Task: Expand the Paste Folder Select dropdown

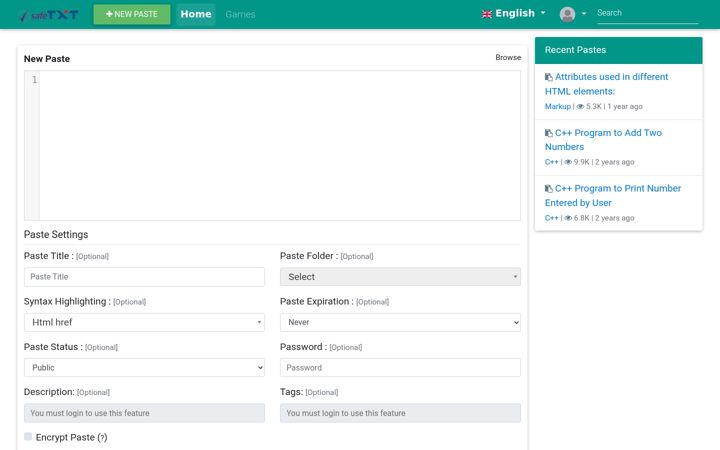Action: [400, 277]
